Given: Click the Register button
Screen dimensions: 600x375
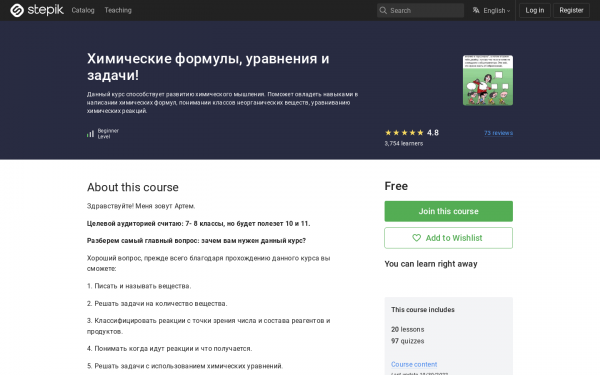Looking at the screenshot, I should [x=571, y=10].
